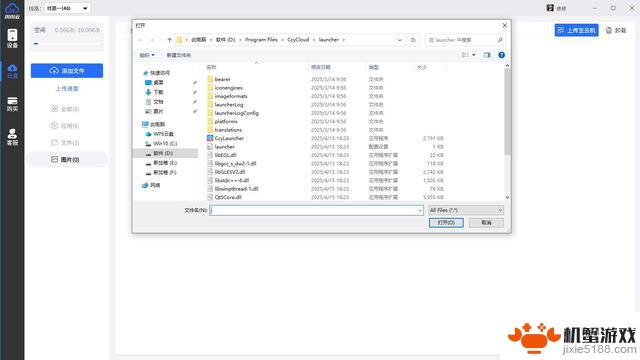Screen dimensions: 640x360
Task: Show the 文件 file category
Action: pyautogui.click(x=65, y=142)
